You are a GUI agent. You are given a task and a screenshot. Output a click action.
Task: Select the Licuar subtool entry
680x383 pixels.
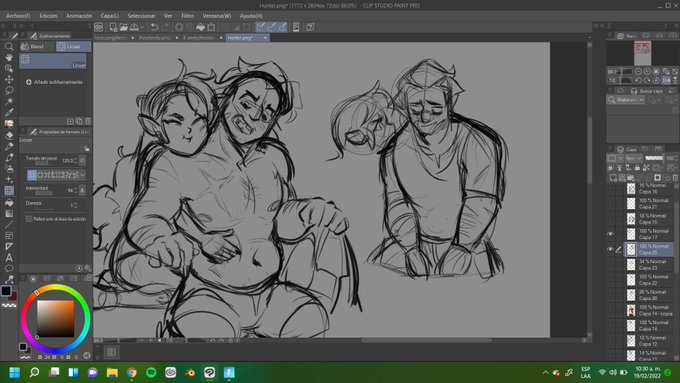[53, 61]
